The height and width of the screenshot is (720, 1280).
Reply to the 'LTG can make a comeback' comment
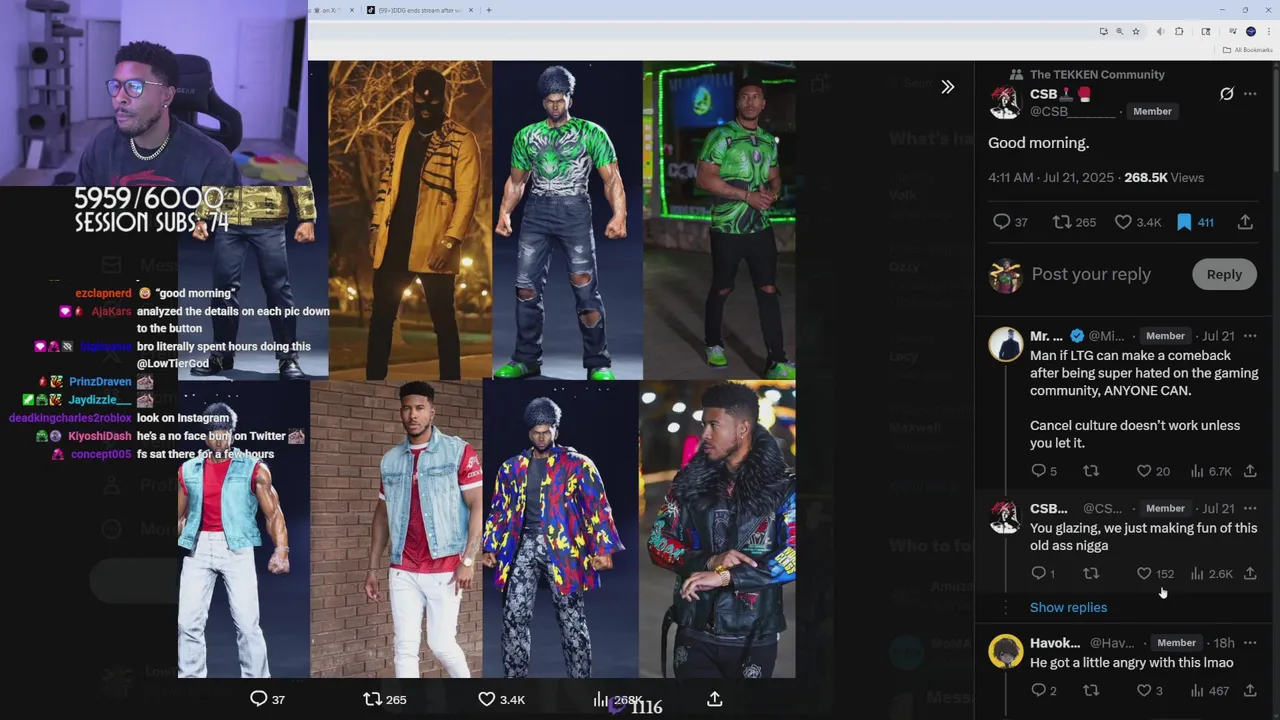point(1039,471)
